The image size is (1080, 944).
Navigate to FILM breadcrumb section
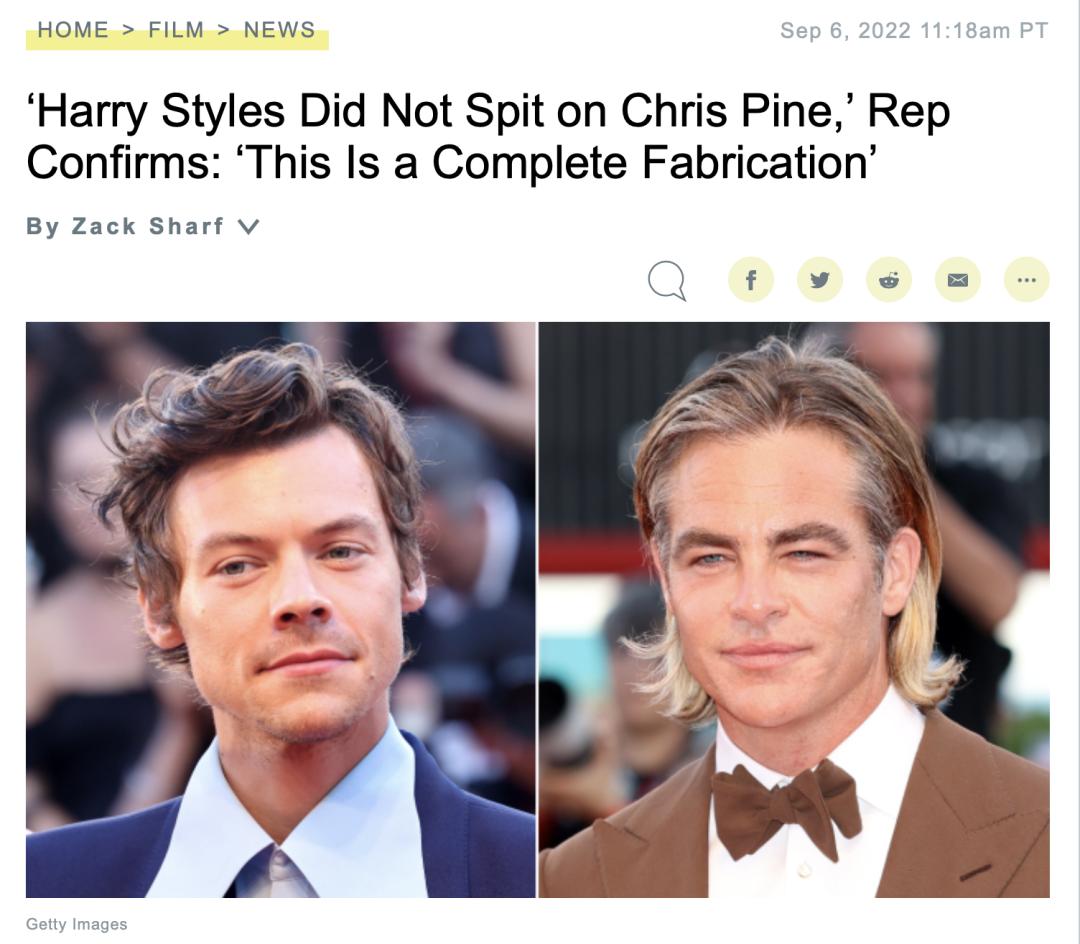pyautogui.click(x=176, y=30)
